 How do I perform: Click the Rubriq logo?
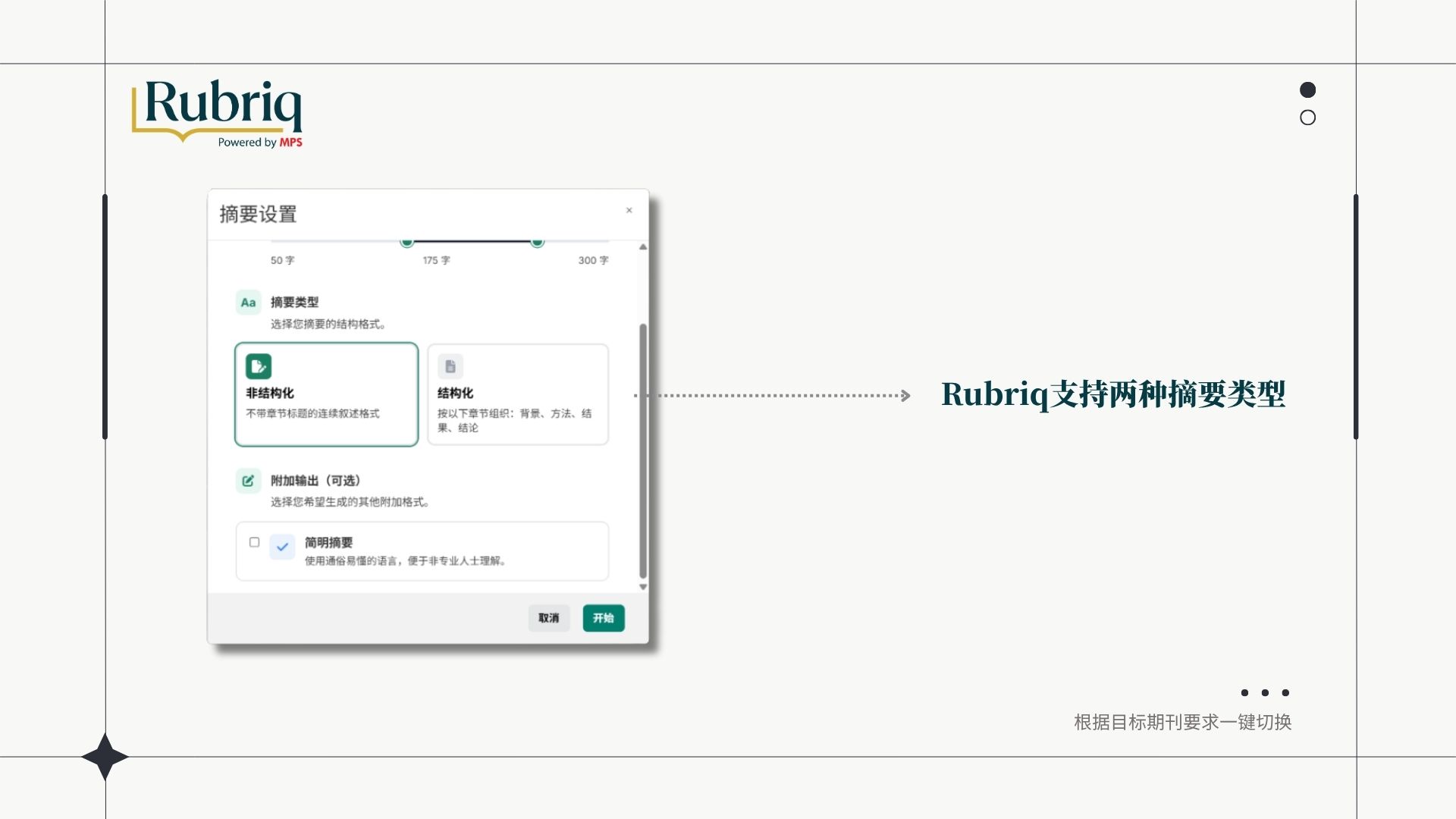[x=218, y=114]
